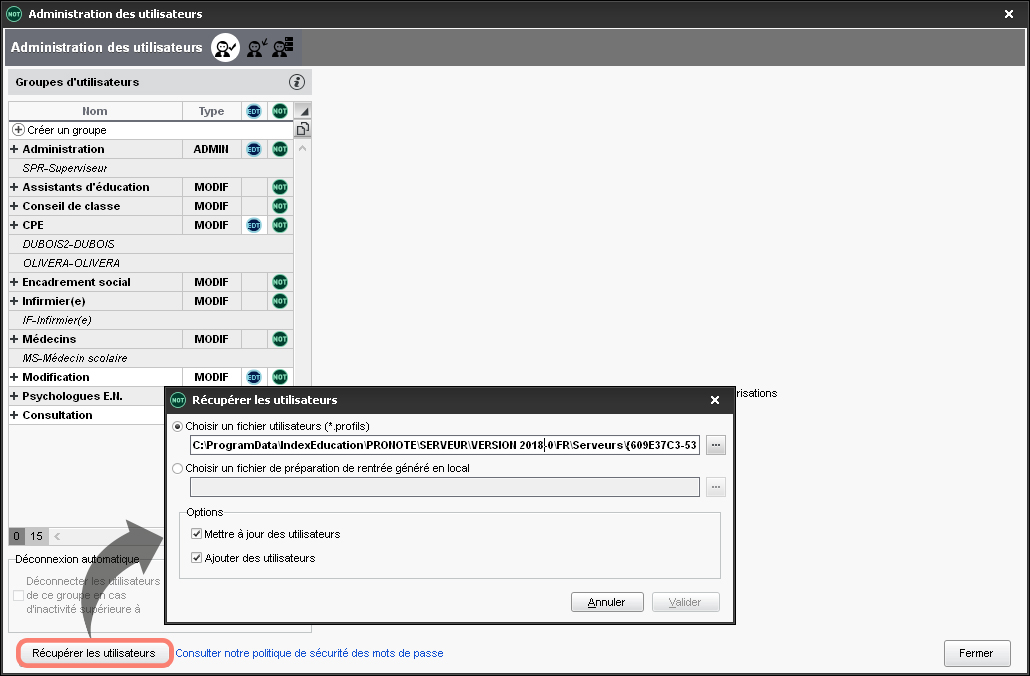This screenshot has width=1030, height=676.
Task: Click the NOT icon in Assistants d'éducation row
Action: 280,187
